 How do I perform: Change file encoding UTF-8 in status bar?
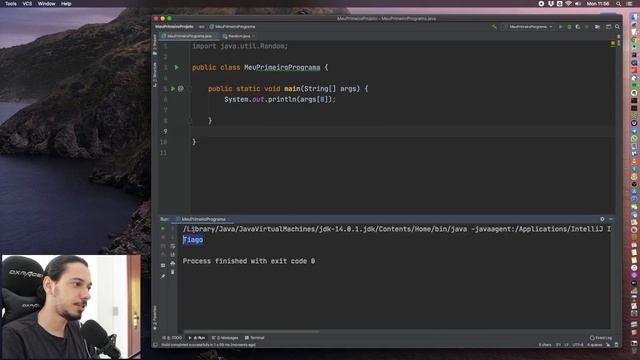[578, 345]
